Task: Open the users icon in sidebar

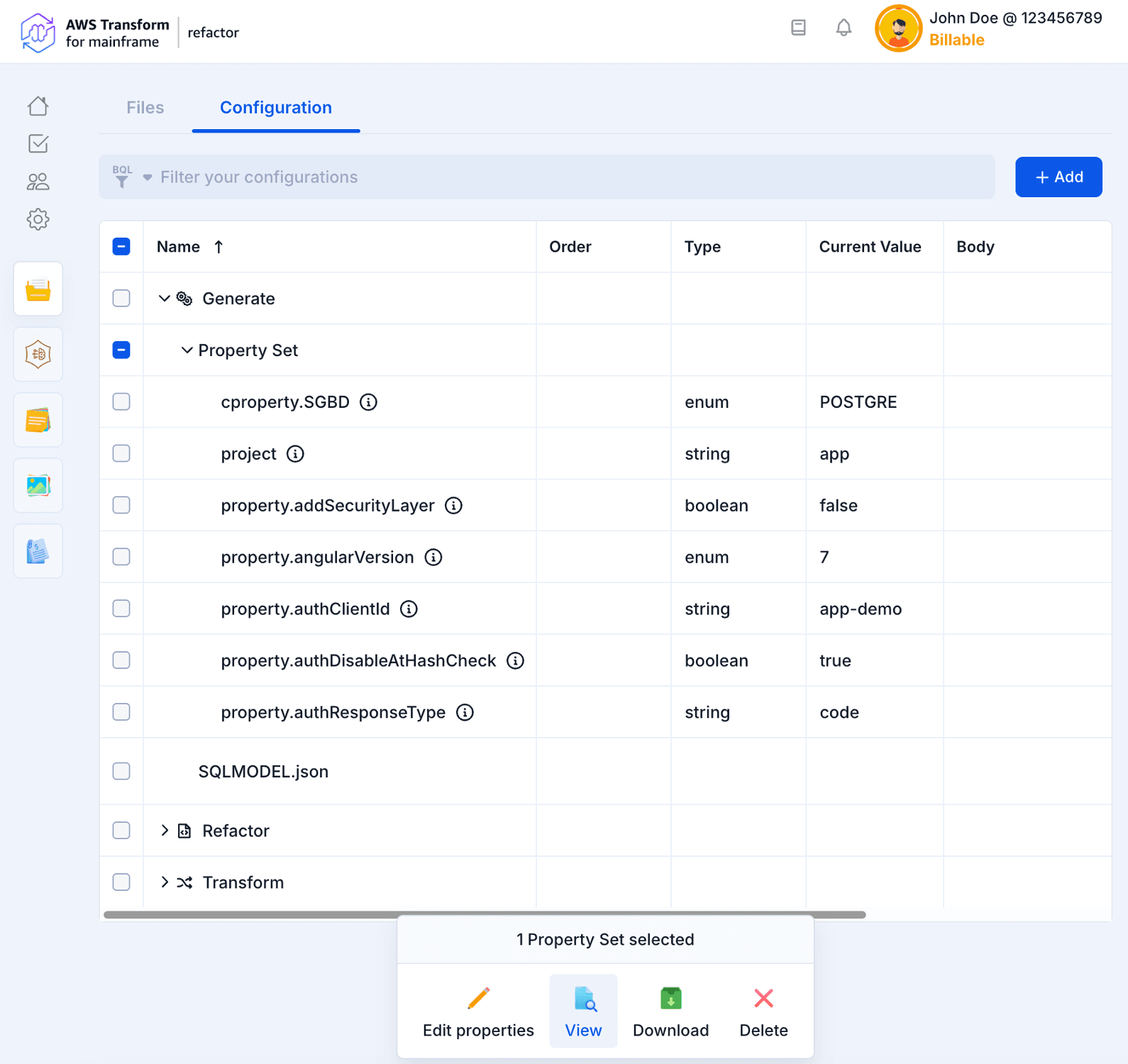Action: 38,182
